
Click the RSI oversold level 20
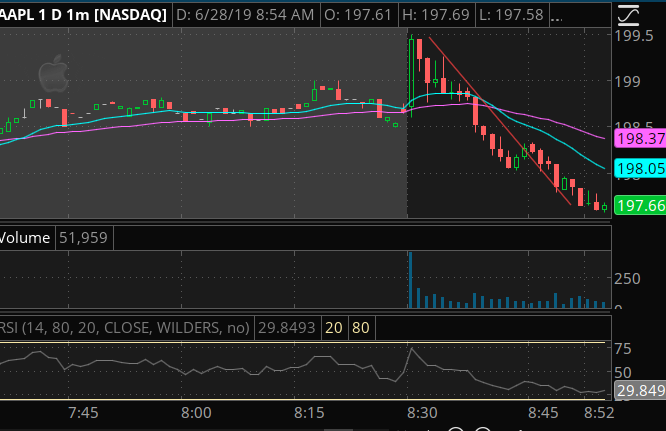pyautogui.click(x=334, y=328)
